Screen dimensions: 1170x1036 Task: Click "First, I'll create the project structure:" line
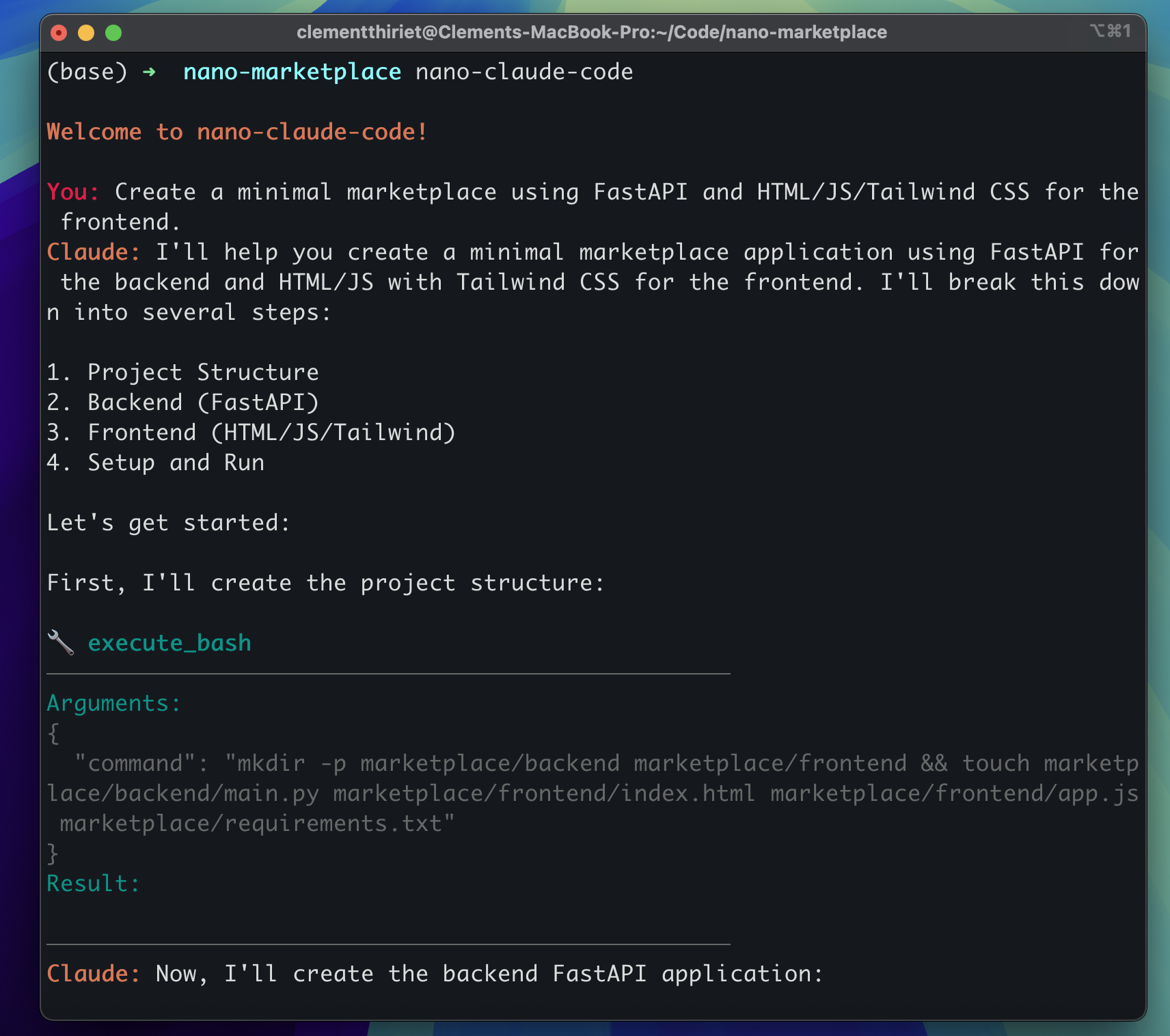coord(326,583)
